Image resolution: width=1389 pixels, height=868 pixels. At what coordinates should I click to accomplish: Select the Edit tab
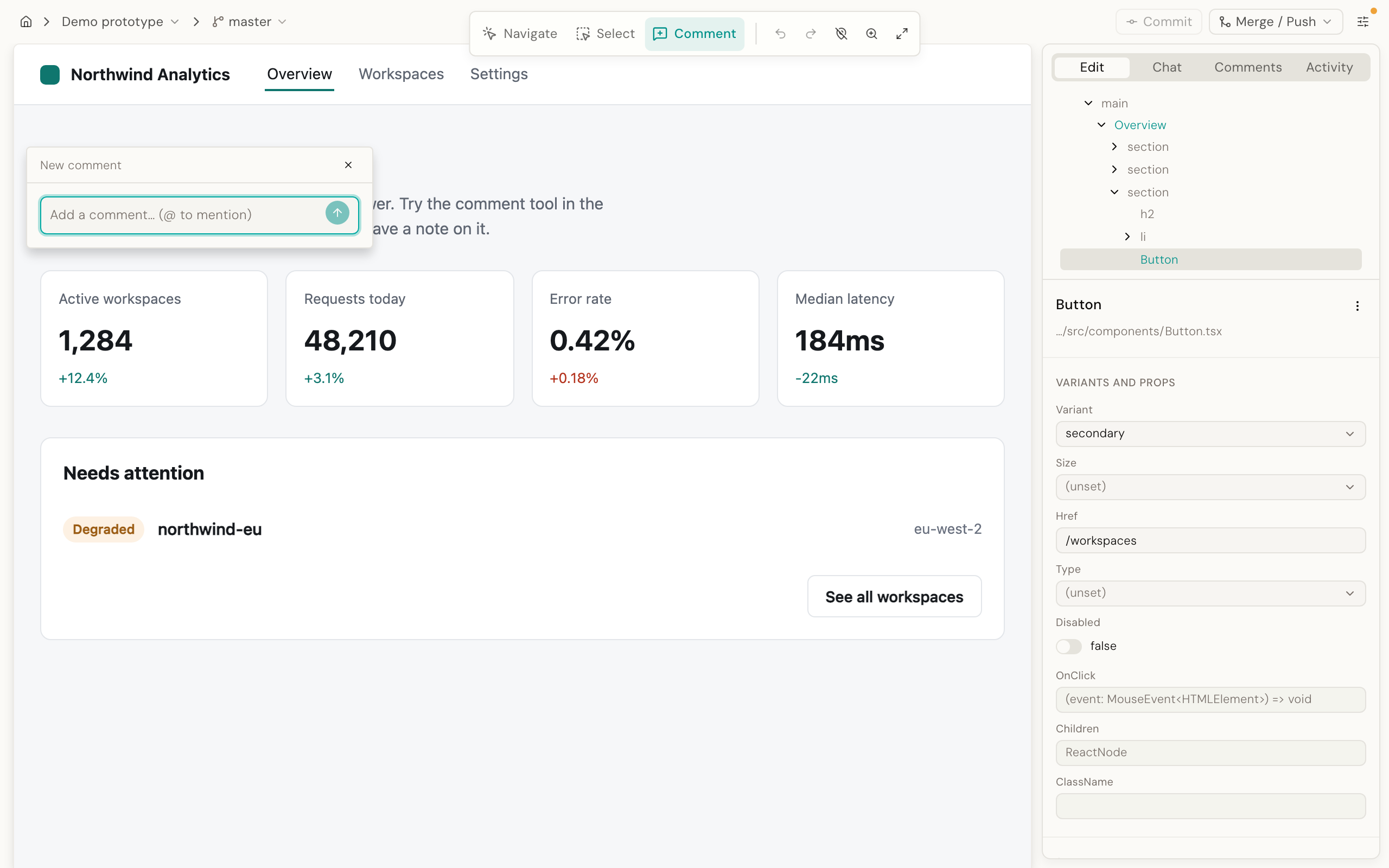click(1092, 67)
